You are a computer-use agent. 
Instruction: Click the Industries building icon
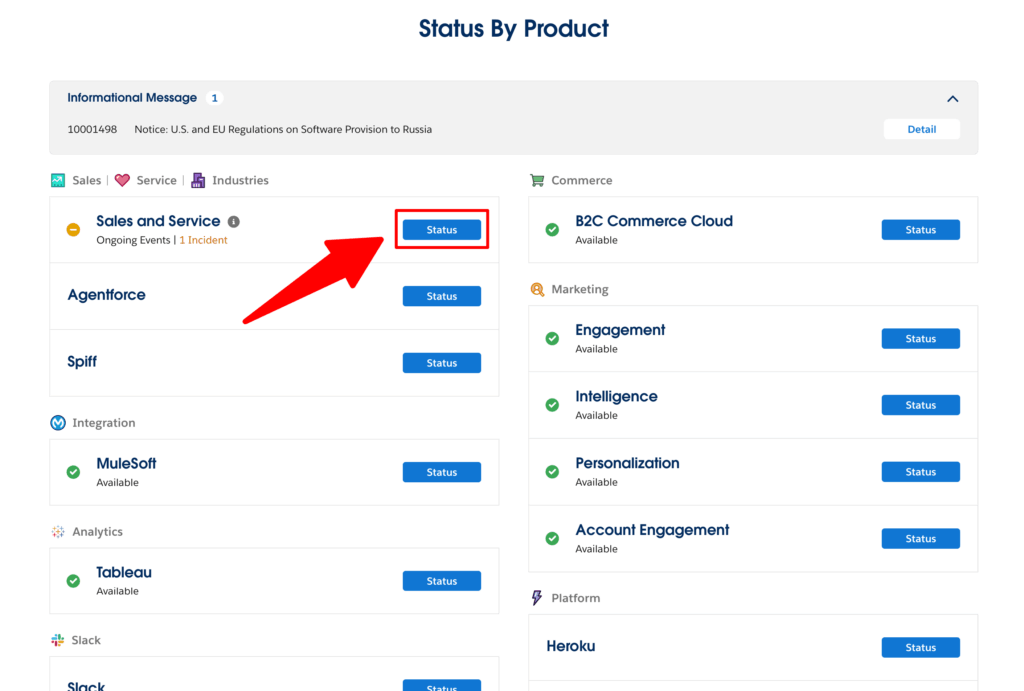click(x=198, y=180)
